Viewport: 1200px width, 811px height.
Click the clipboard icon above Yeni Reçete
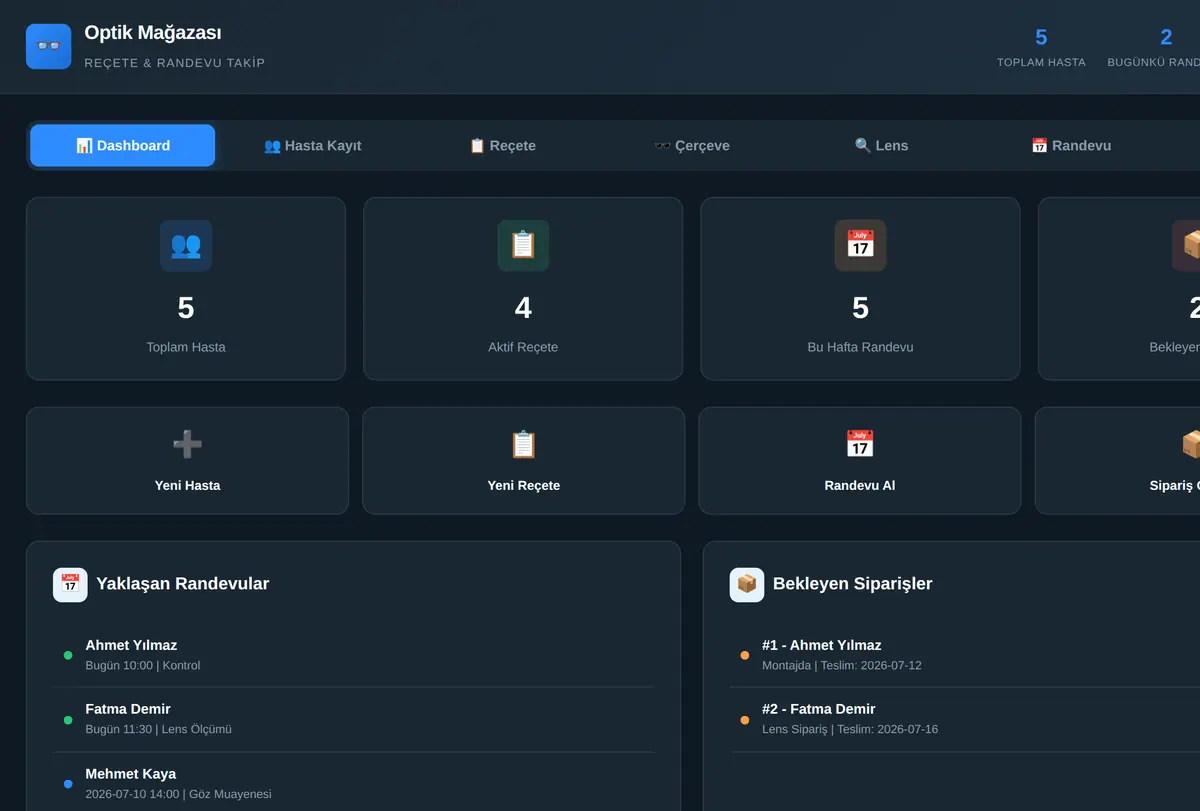[523, 444]
